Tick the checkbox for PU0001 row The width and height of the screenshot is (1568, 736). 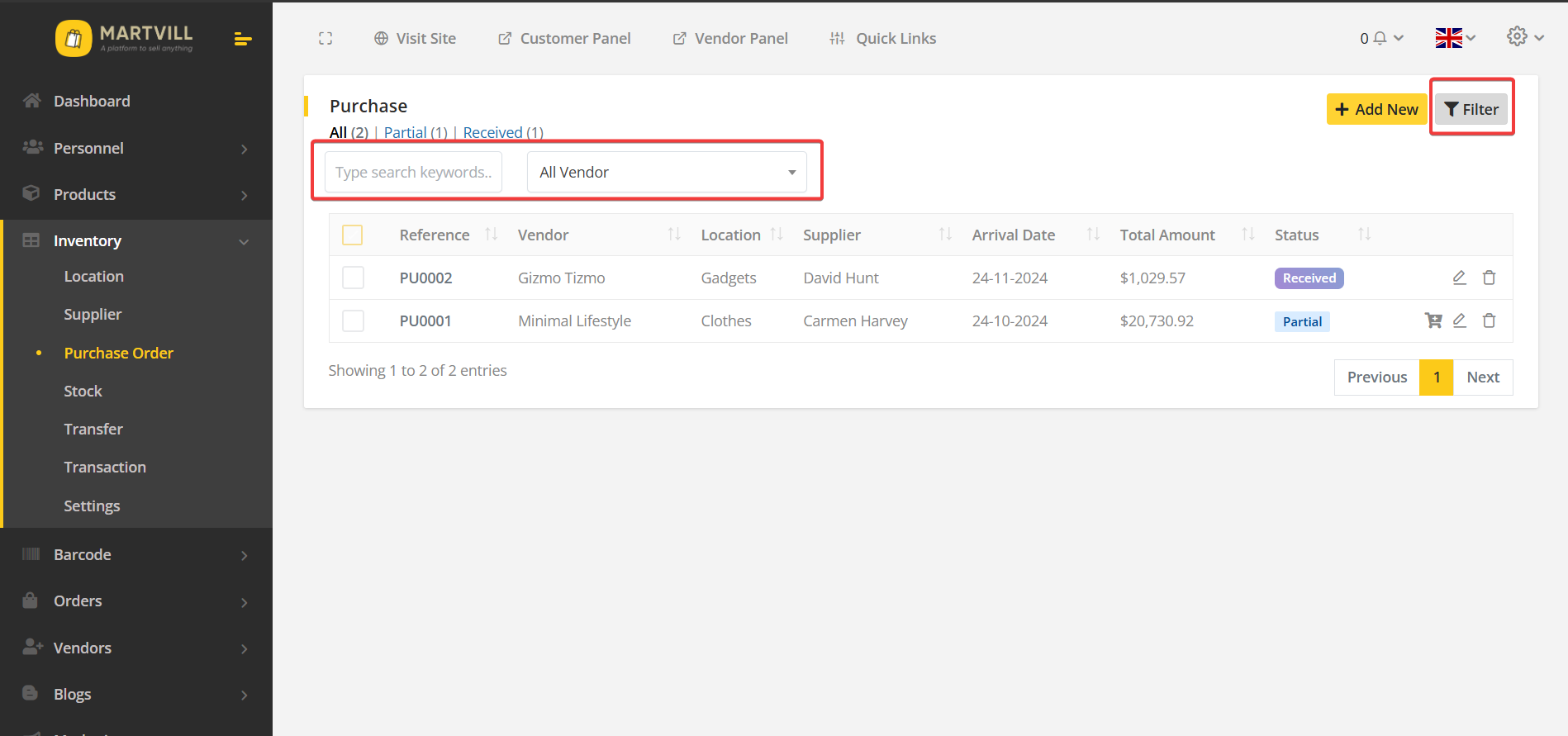point(353,321)
